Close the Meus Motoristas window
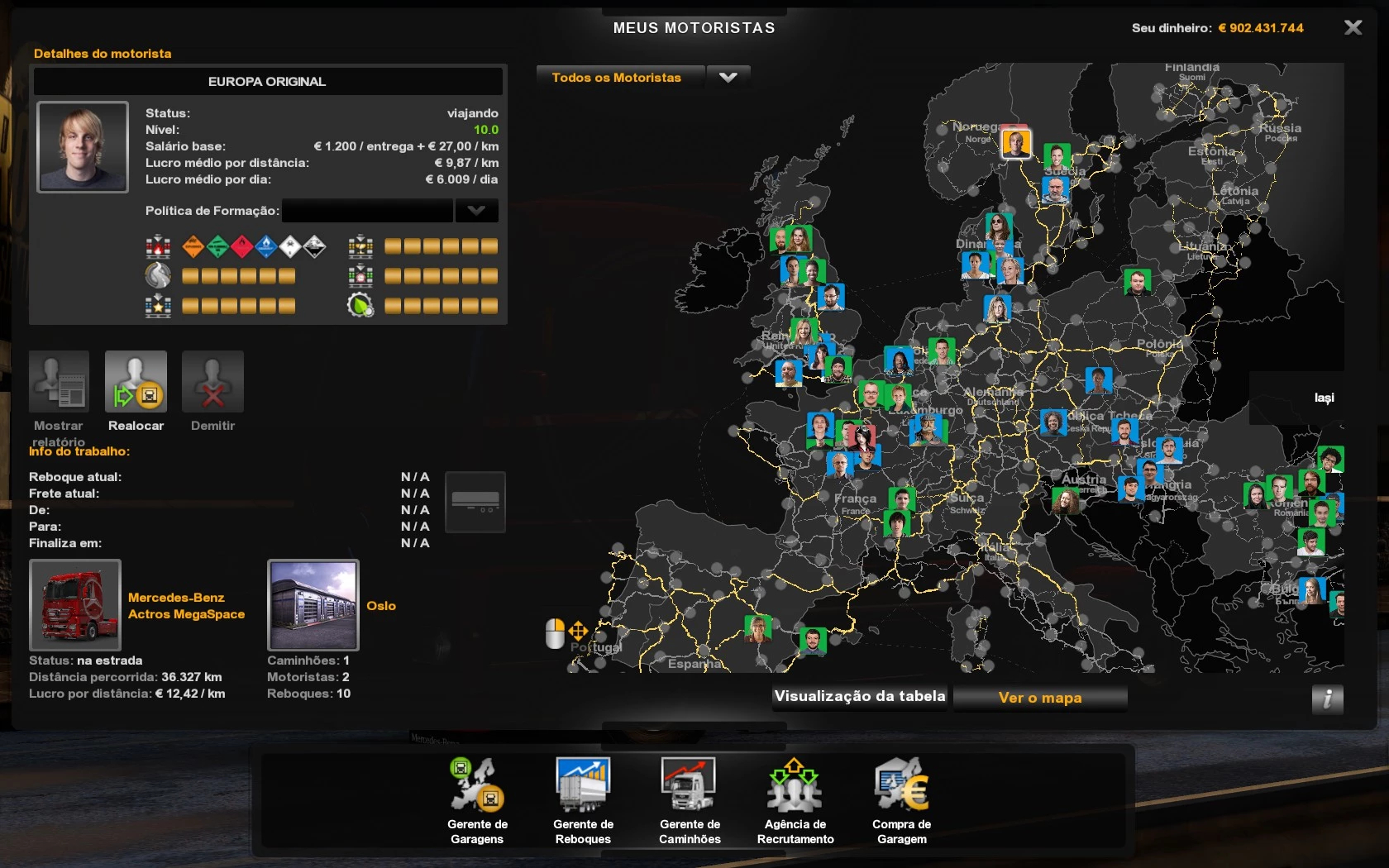 pyautogui.click(x=1353, y=28)
